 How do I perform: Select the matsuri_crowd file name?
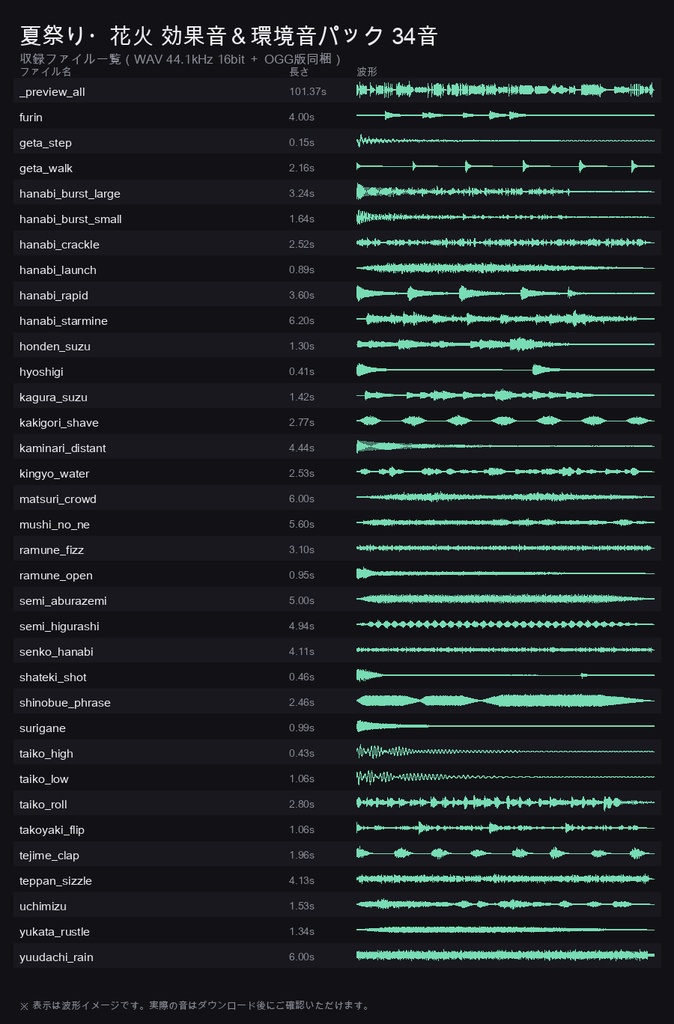[57, 499]
